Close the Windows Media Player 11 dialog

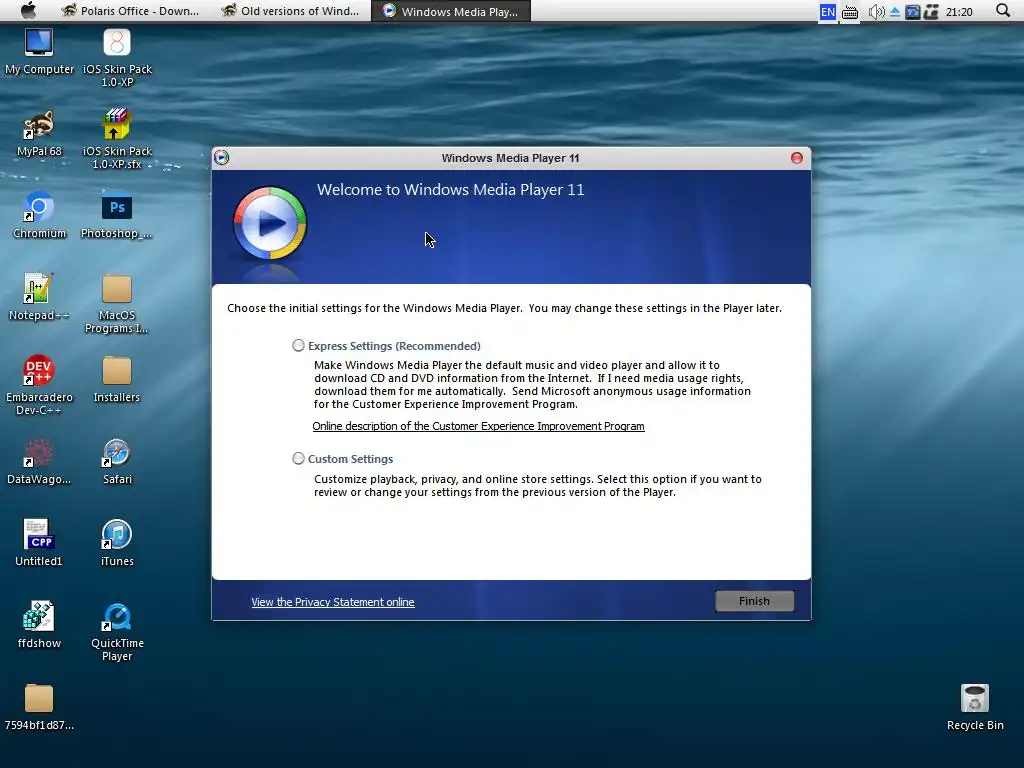(x=797, y=158)
